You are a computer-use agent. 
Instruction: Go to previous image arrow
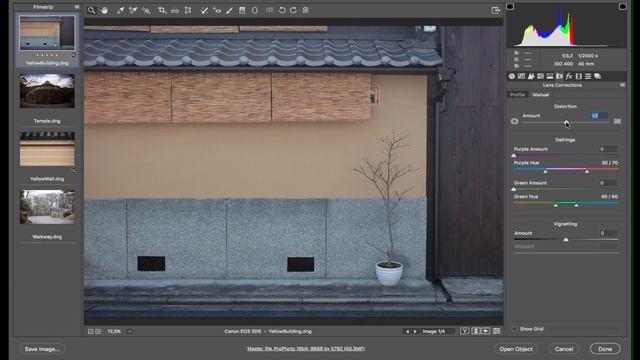[x=407, y=331]
